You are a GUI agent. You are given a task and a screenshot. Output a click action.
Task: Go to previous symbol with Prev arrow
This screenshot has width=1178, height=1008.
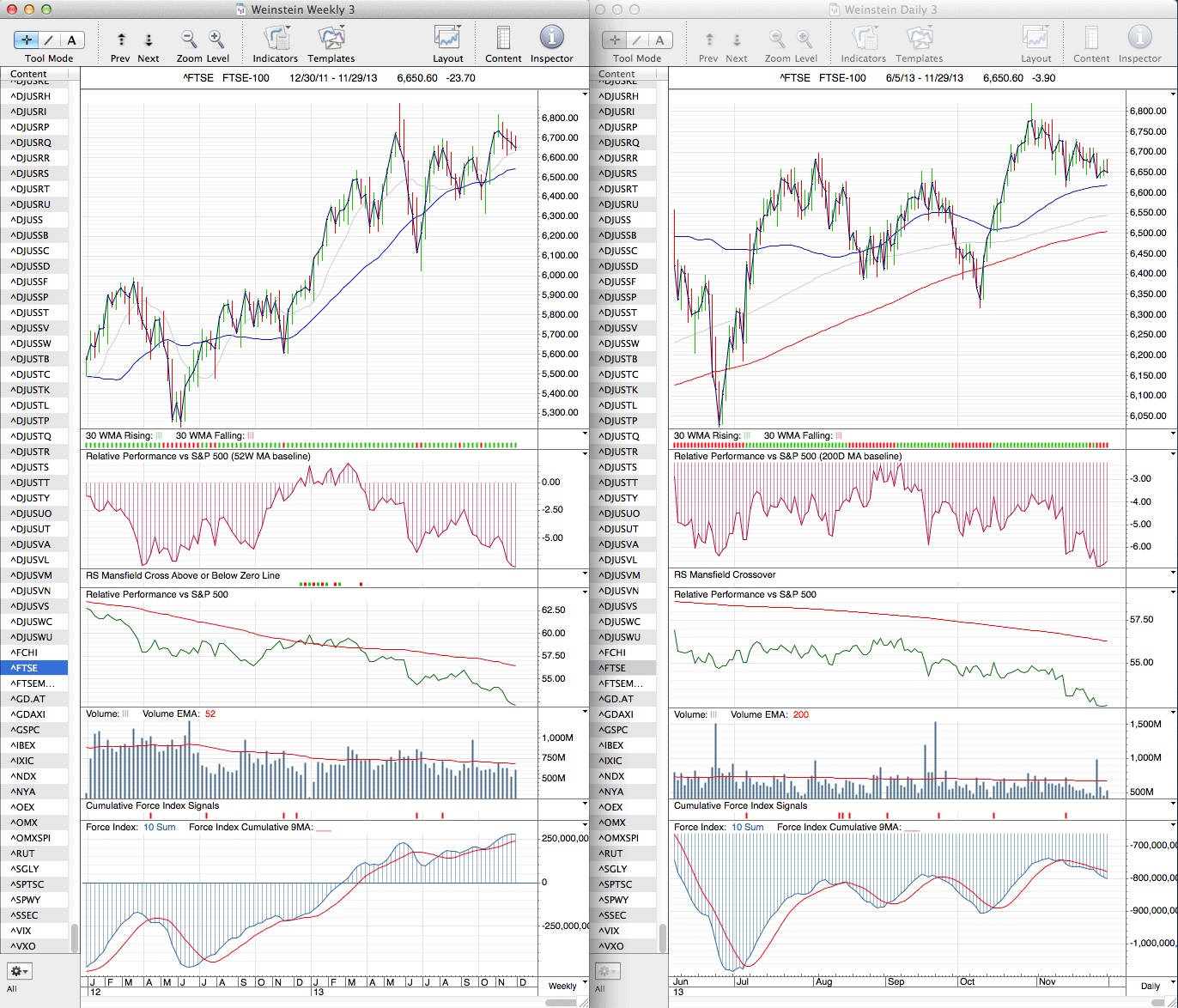[121, 40]
